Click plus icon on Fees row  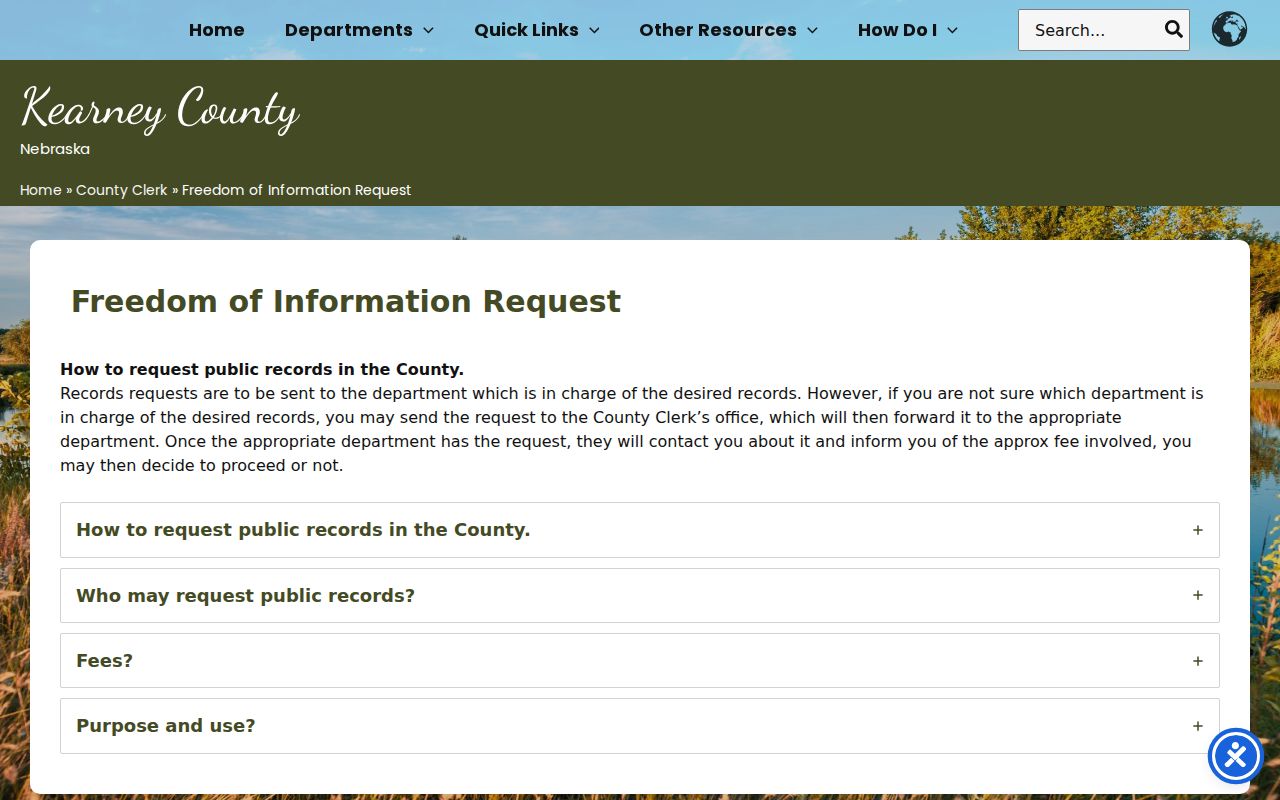[1197, 661]
